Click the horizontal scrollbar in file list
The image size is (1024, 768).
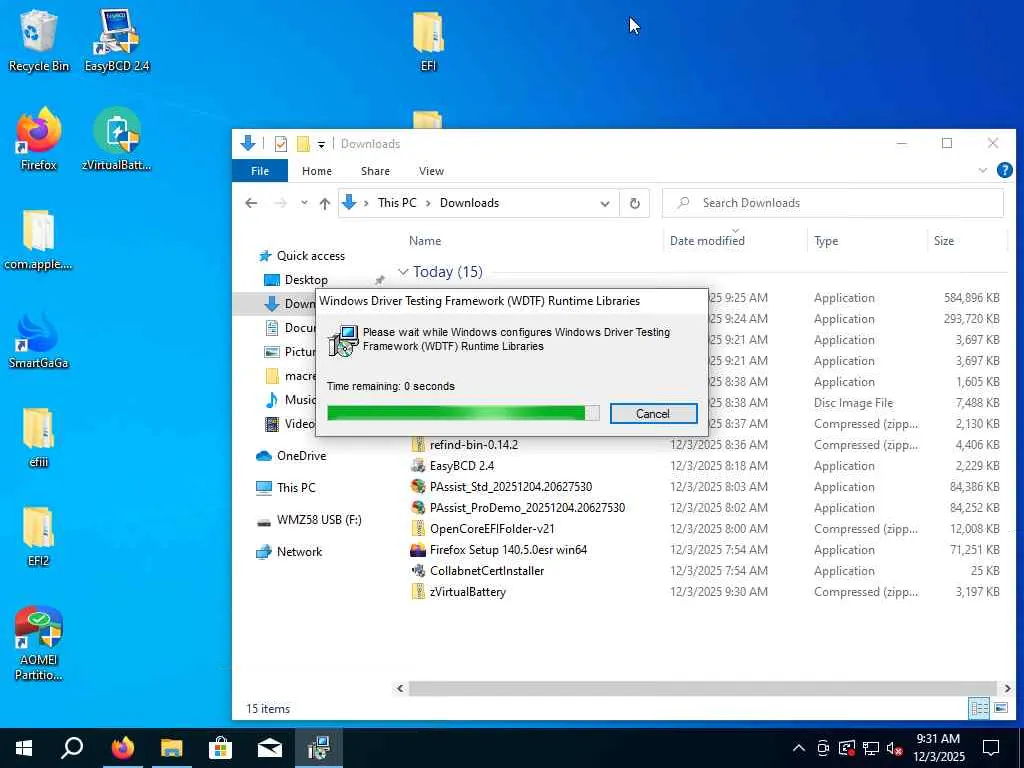(702, 688)
